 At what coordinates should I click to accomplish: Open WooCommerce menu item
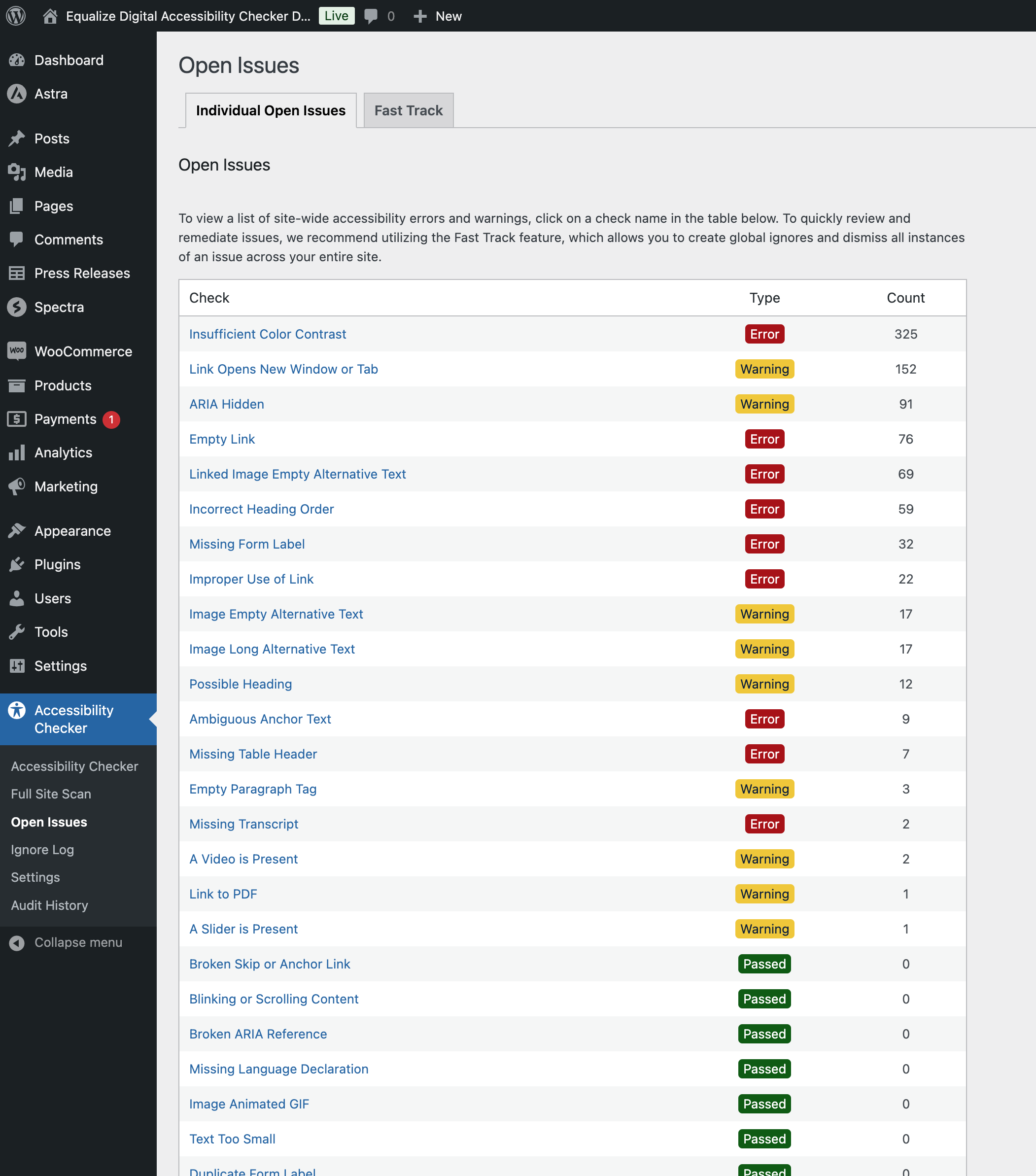pyautogui.click(x=78, y=351)
